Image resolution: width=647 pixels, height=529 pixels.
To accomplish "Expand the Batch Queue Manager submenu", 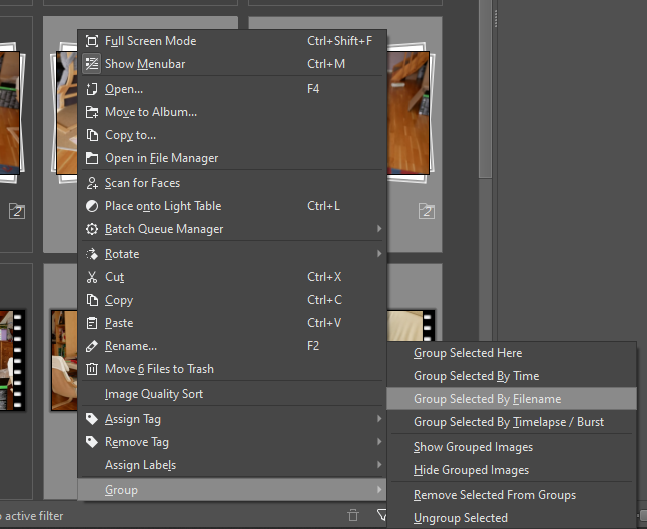I will 164,229.
